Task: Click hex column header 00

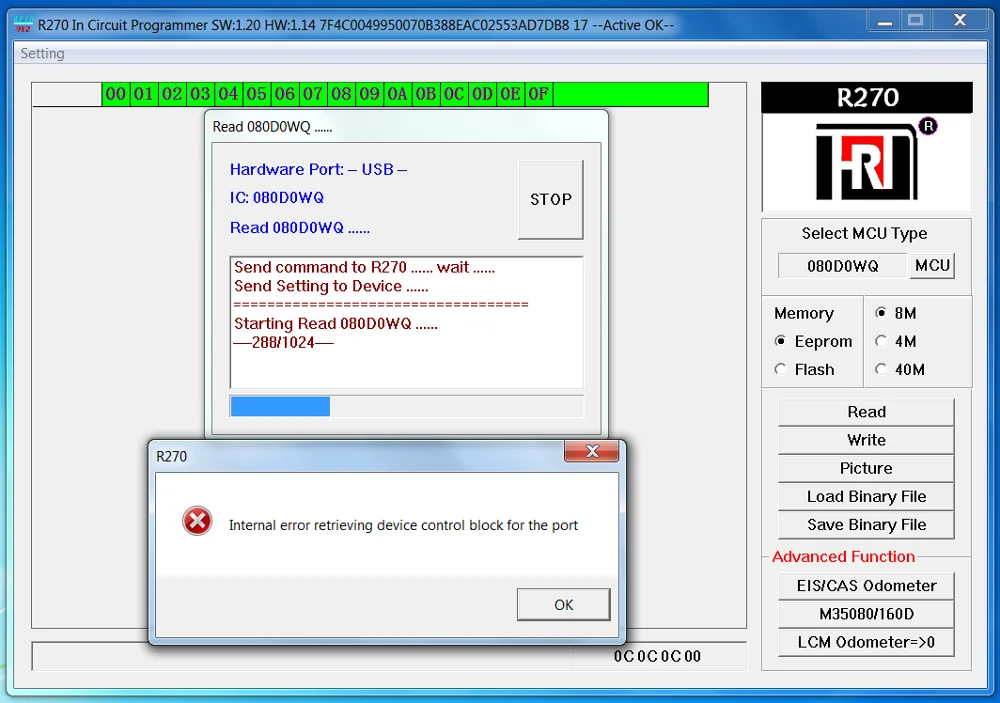Action: (x=116, y=94)
